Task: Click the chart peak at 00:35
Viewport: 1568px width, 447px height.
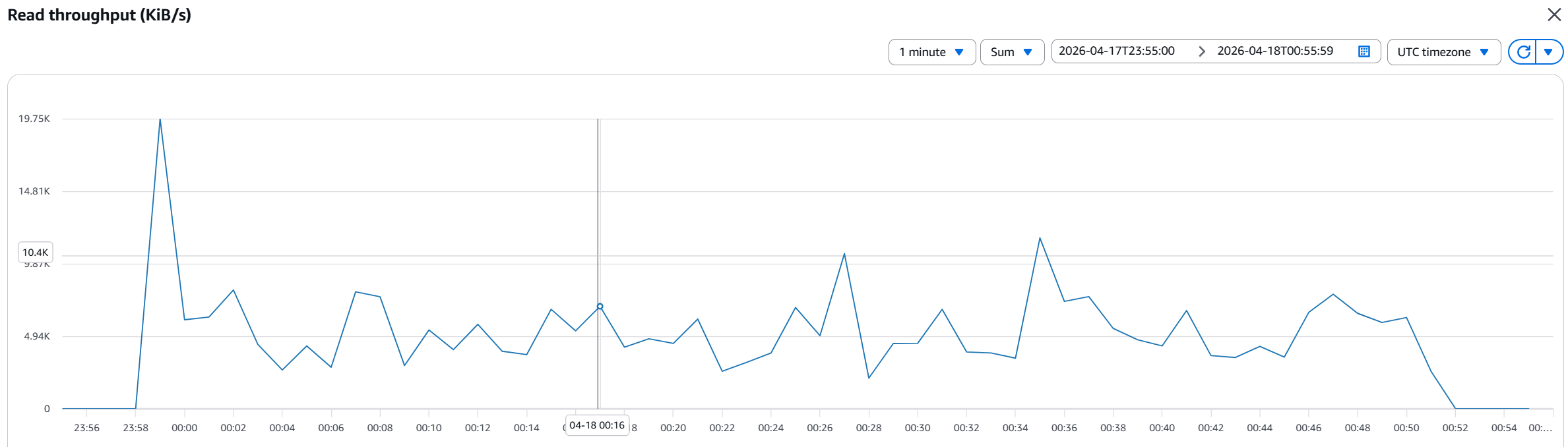Action: tap(1040, 238)
